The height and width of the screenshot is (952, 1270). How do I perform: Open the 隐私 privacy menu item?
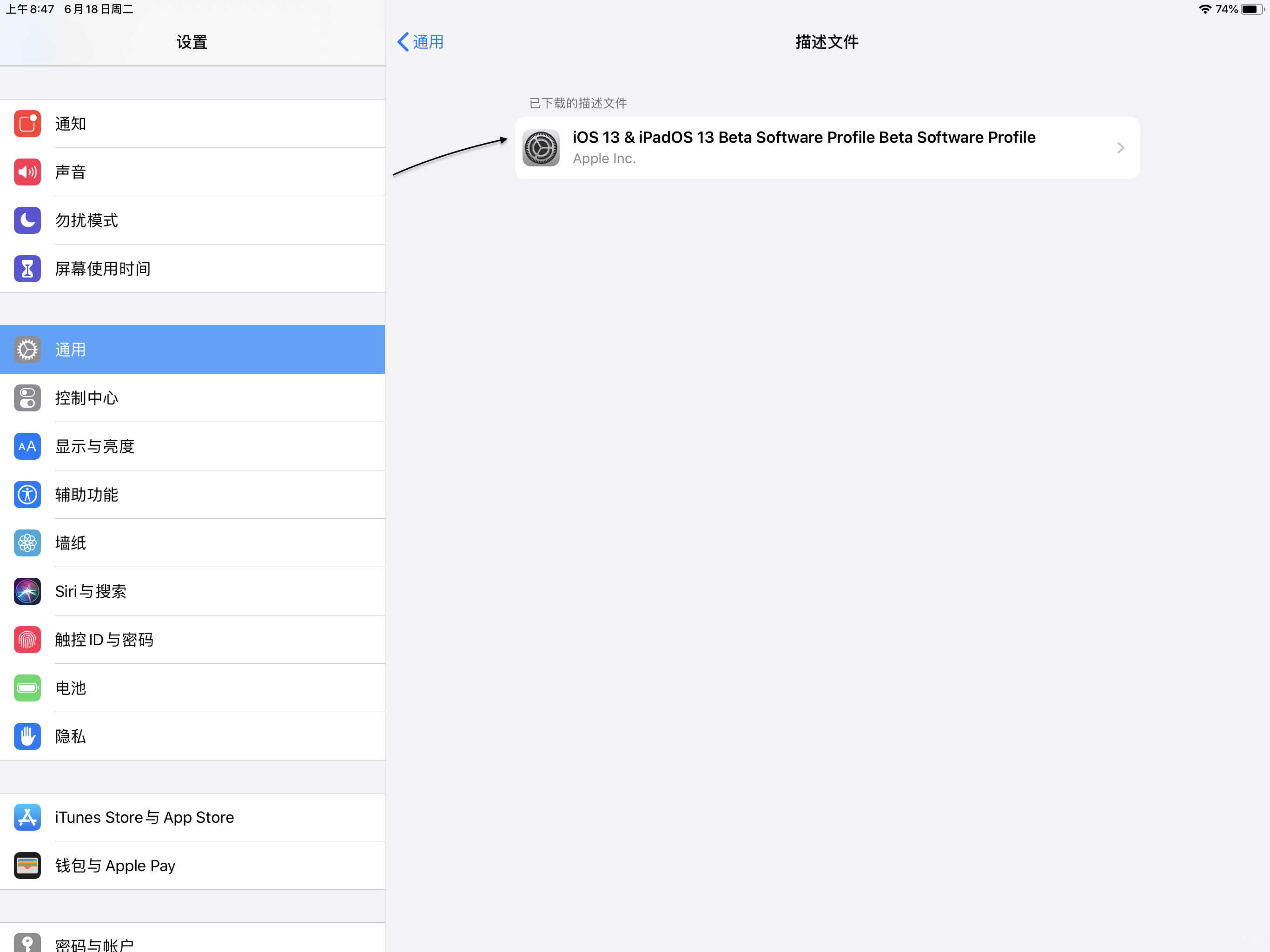click(192, 736)
